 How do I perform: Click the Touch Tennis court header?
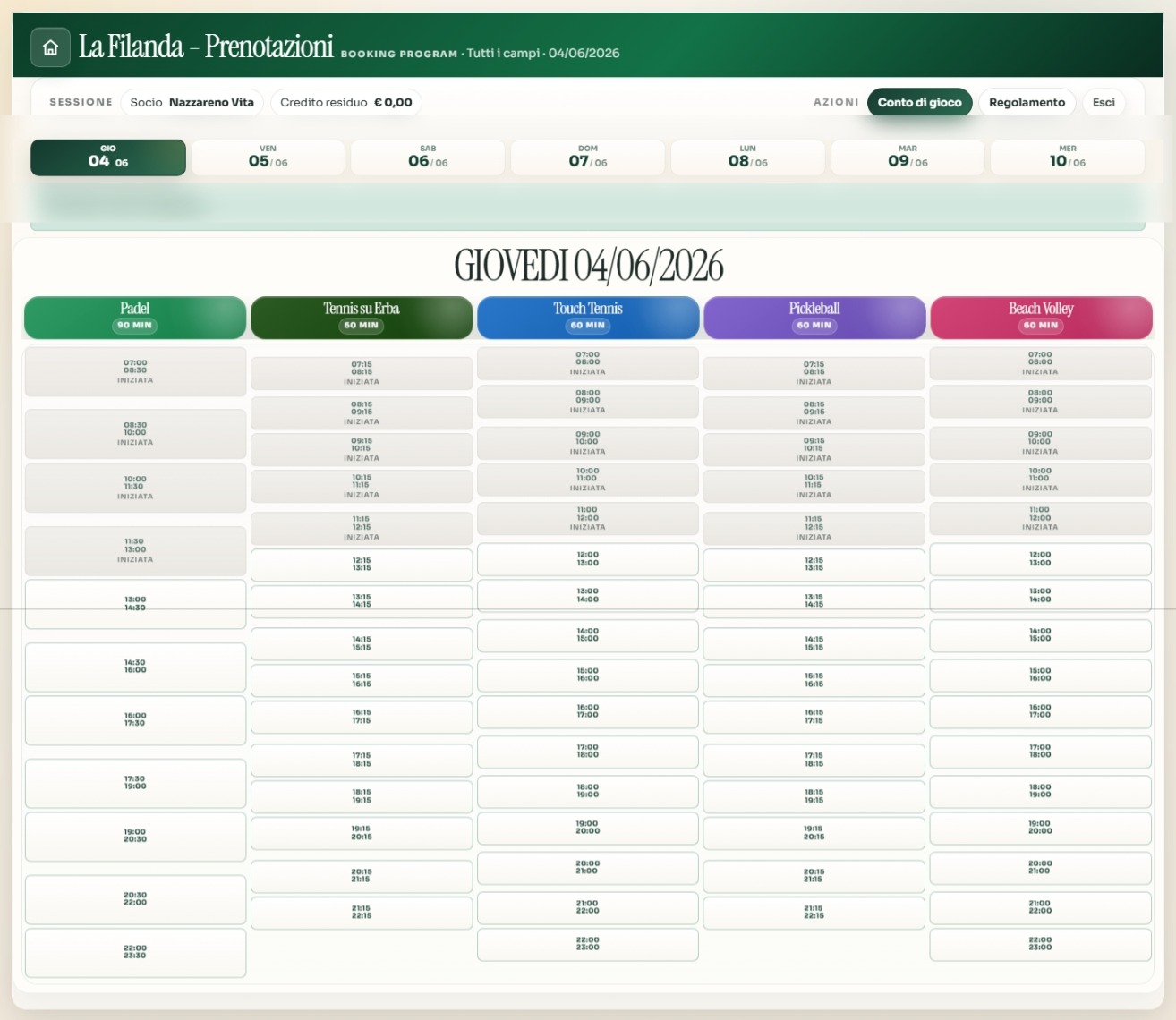click(588, 318)
